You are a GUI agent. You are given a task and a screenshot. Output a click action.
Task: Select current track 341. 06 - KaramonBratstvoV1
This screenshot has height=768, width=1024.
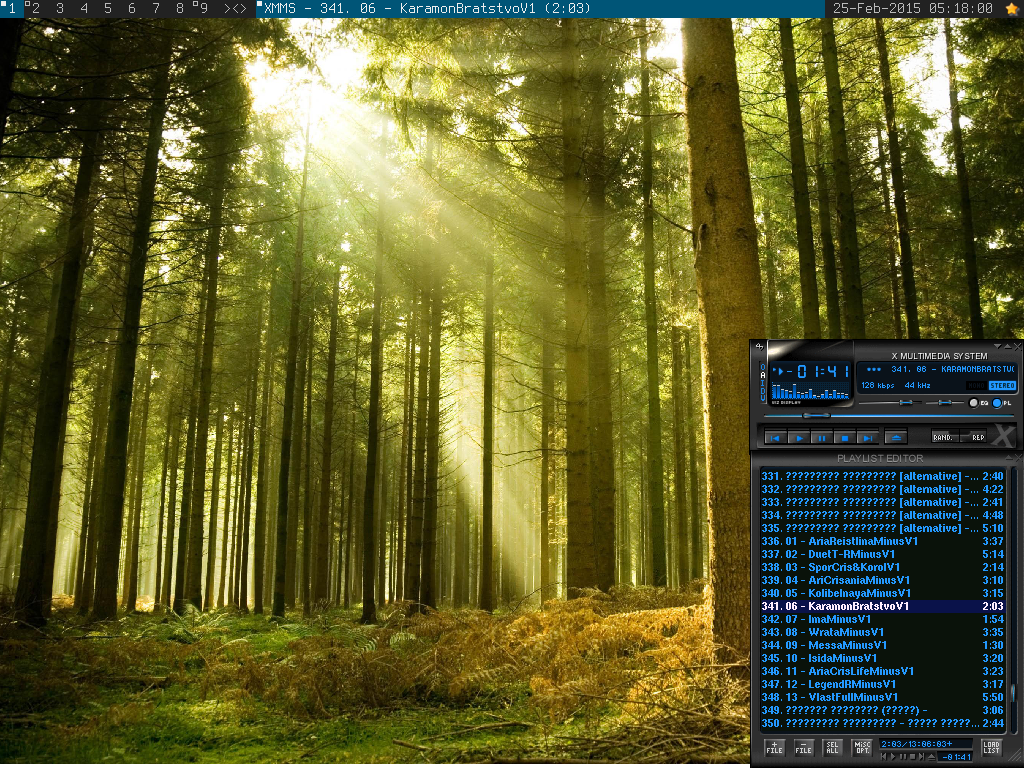(x=882, y=606)
